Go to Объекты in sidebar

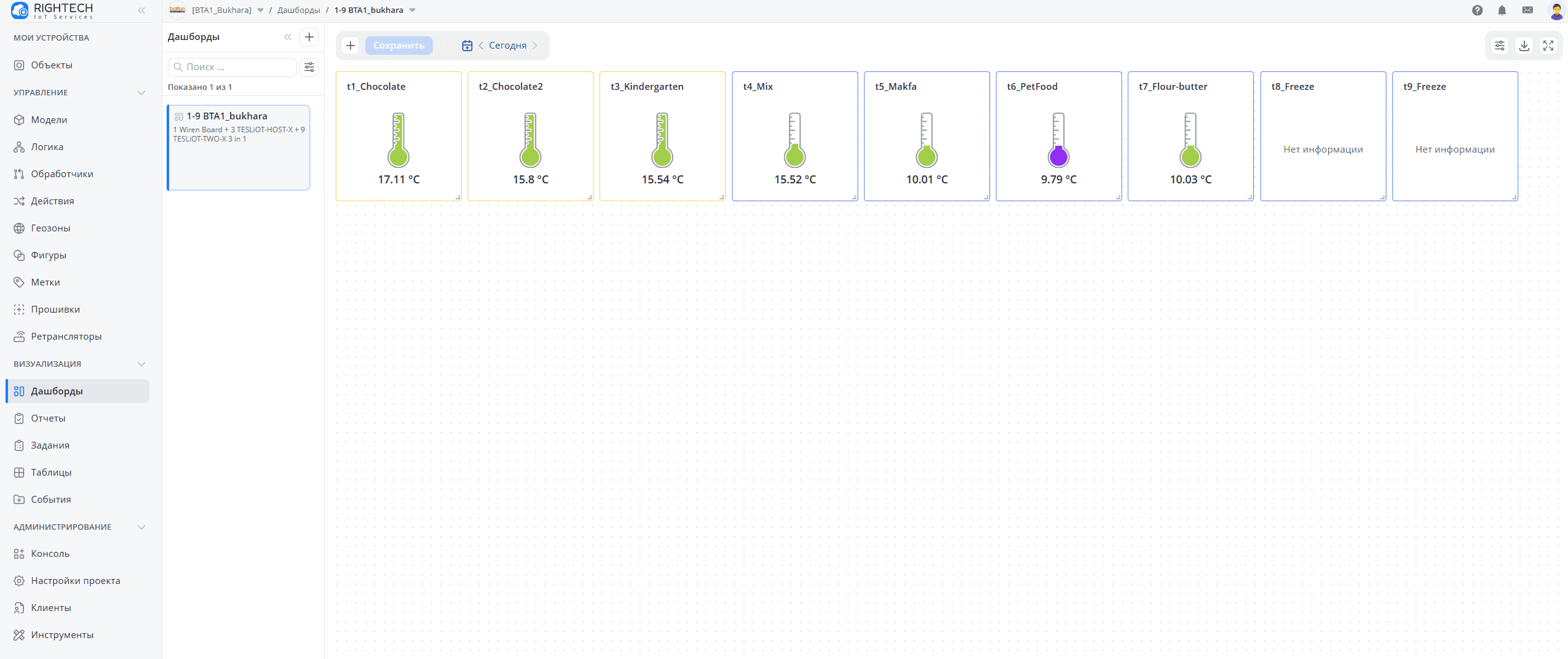coord(52,65)
